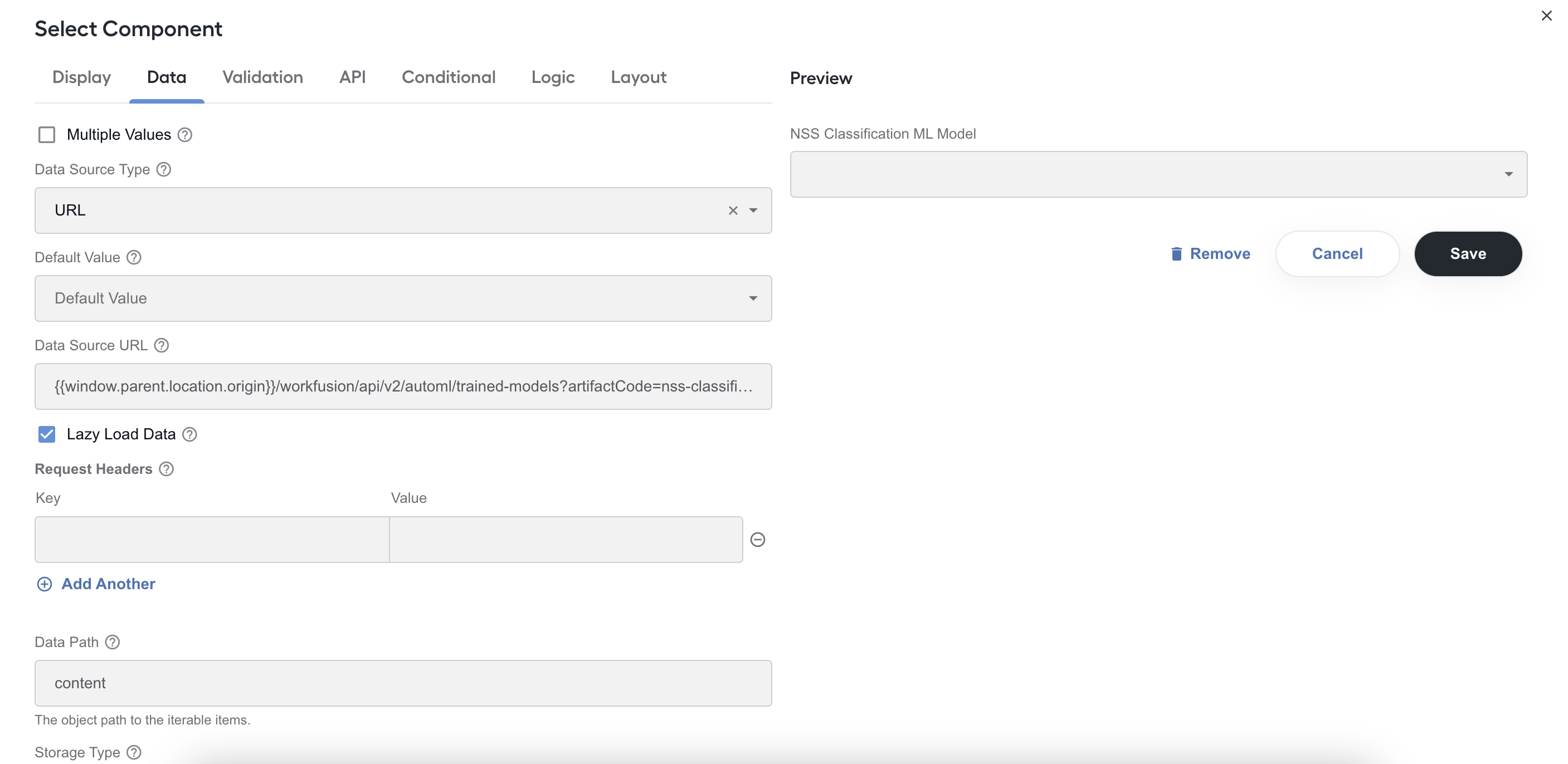Image resolution: width=1568 pixels, height=764 pixels.
Task: Open help icon next to Multiple Values
Action: coord(185,135)
